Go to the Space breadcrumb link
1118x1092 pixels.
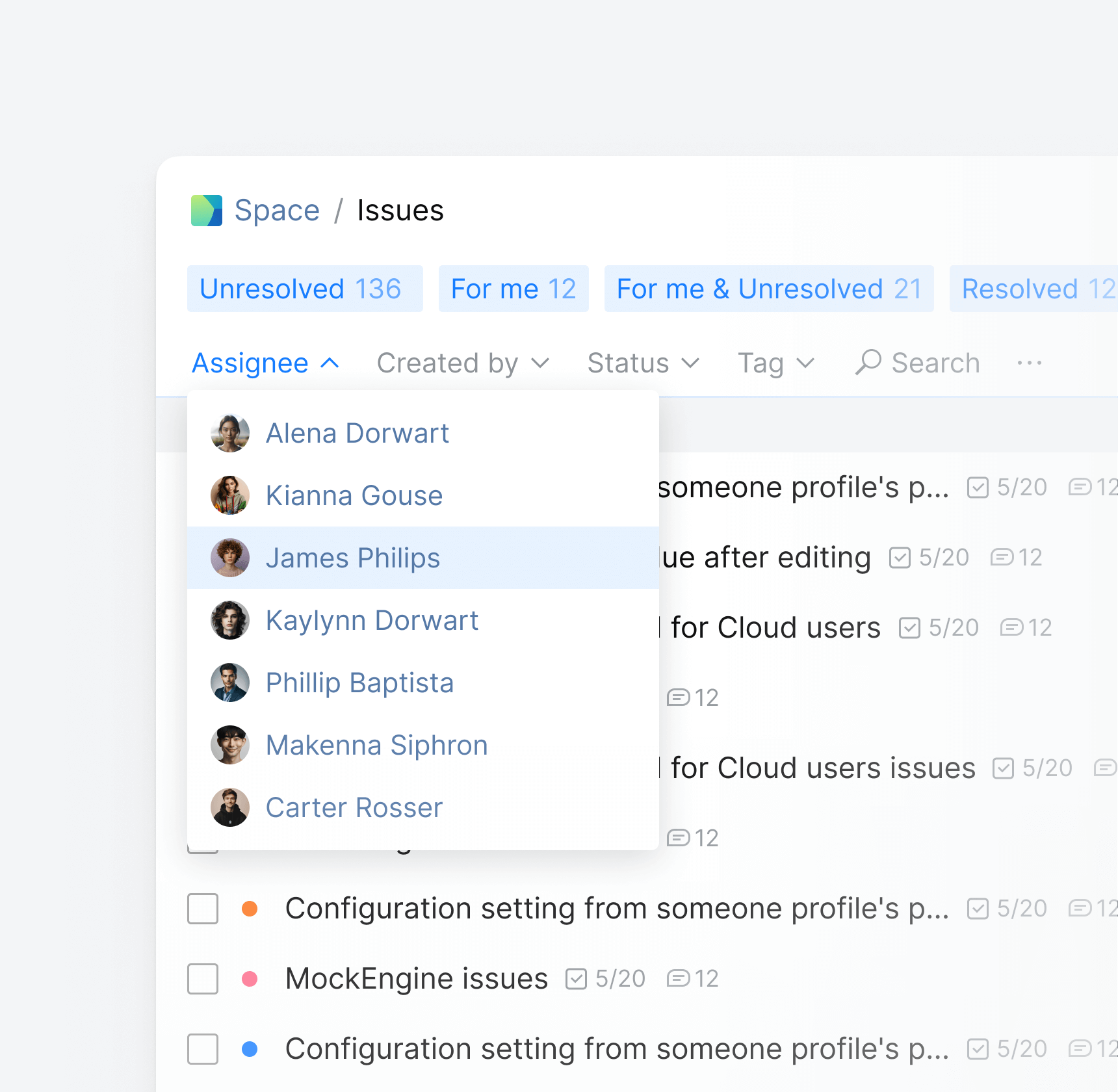click(277, 211)
